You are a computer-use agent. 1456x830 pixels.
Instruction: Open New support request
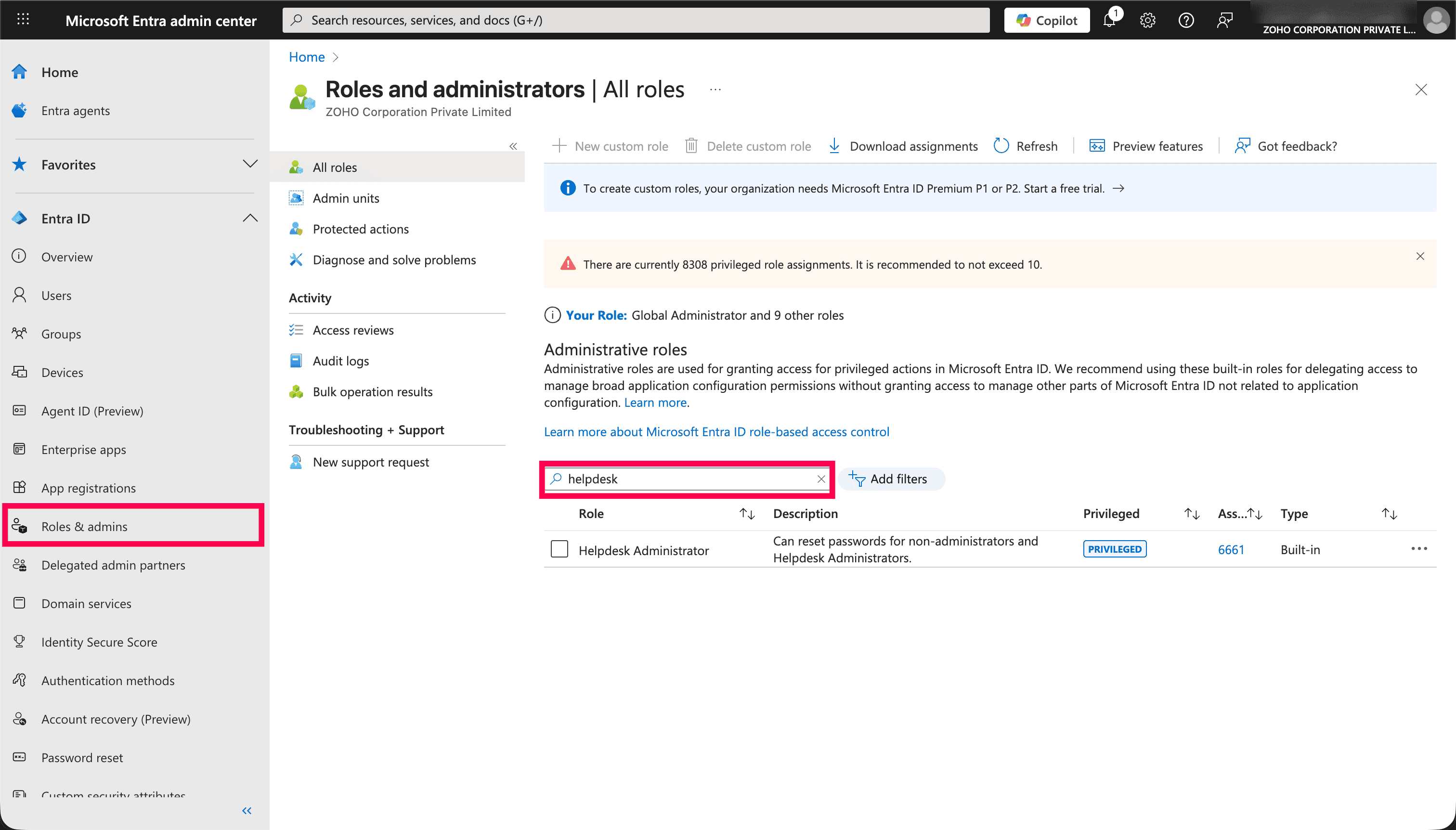click(x=371, y=462)
